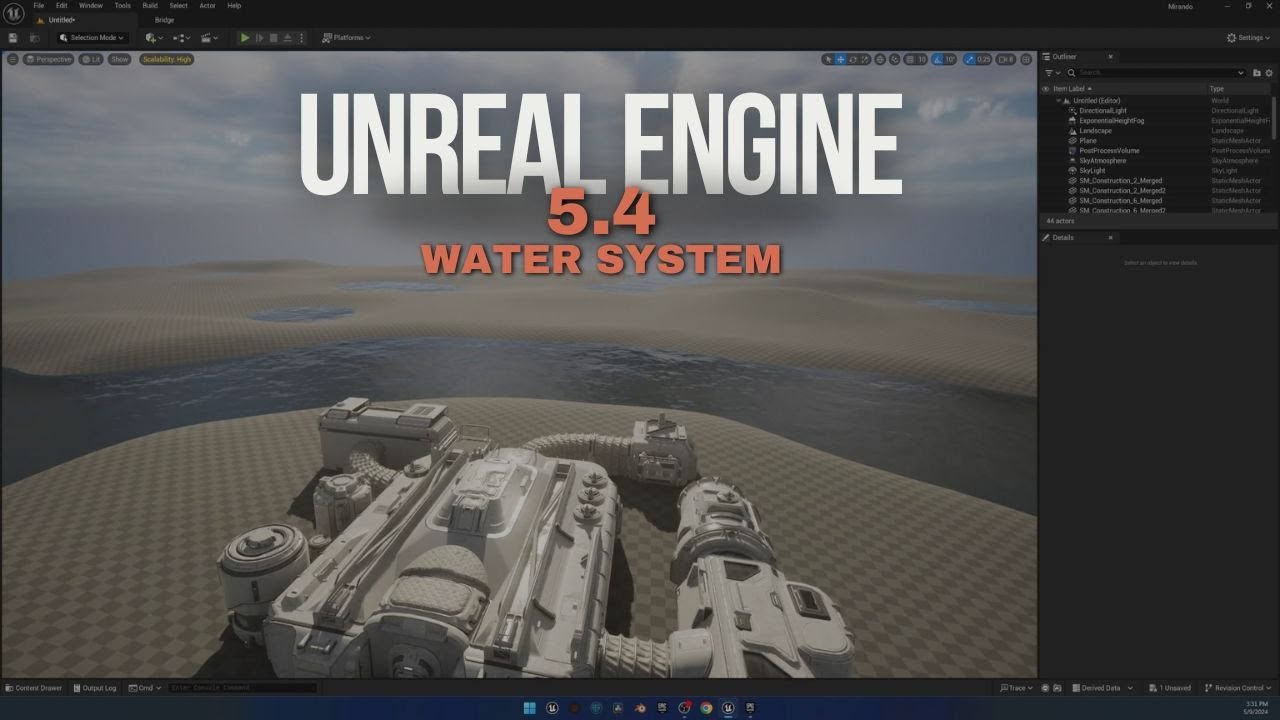1280x720 pixels.
Task: Click the Scalability: High label
Action: (167, 59)
